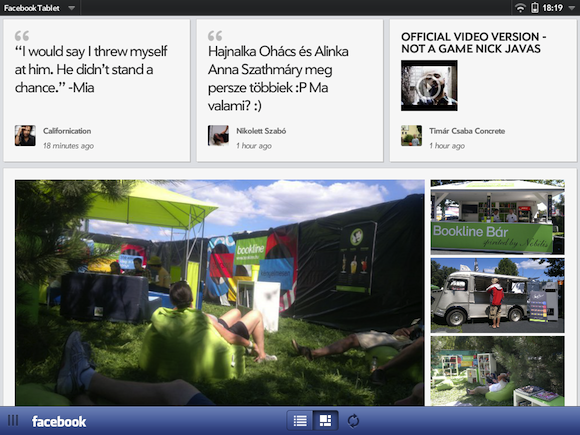Open the bookshelf garden photo

coord(498,371)
